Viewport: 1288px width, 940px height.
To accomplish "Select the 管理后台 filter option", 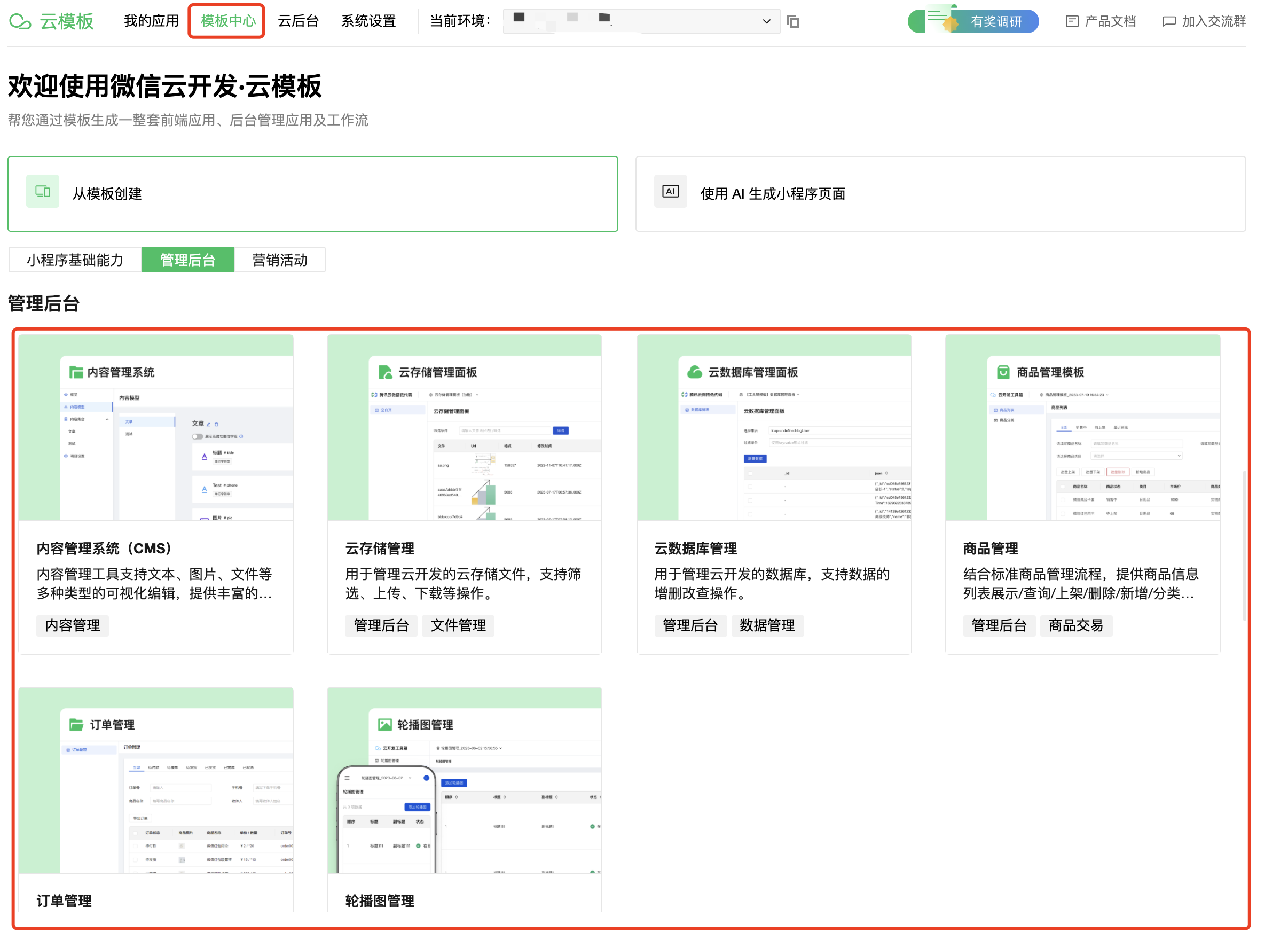I will pyautogui.click(x=188, y=260).
